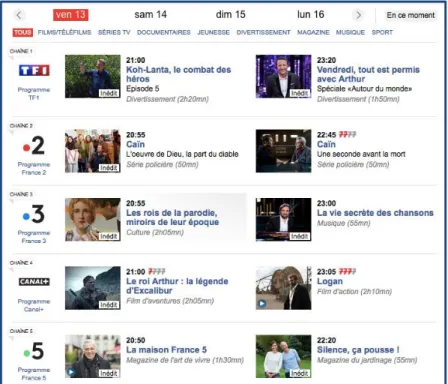448x384 pixels.
Task: Open the France 5 channel logo
Action: (34, 351)
